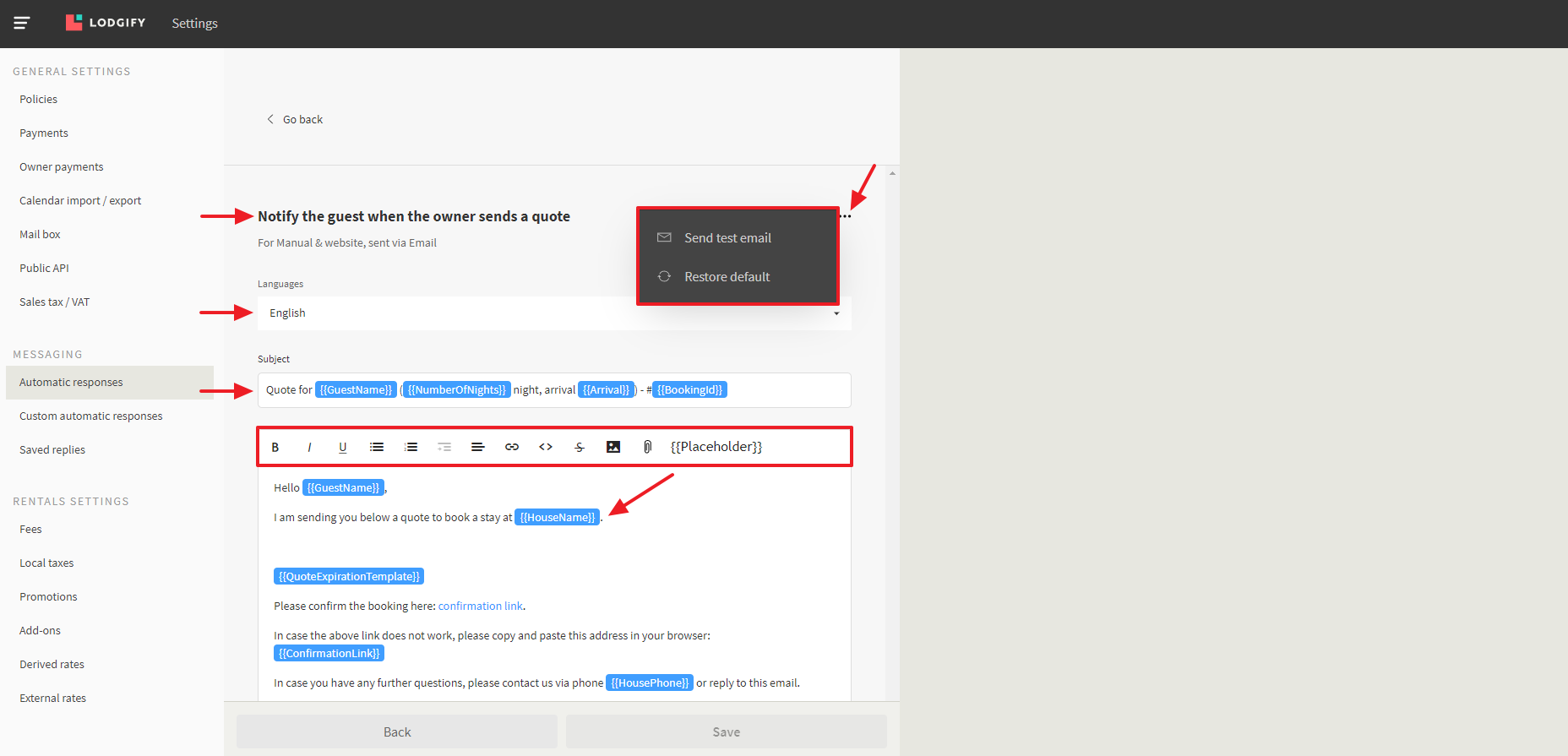Open Sales tax / VAT settings

(54, 302)
